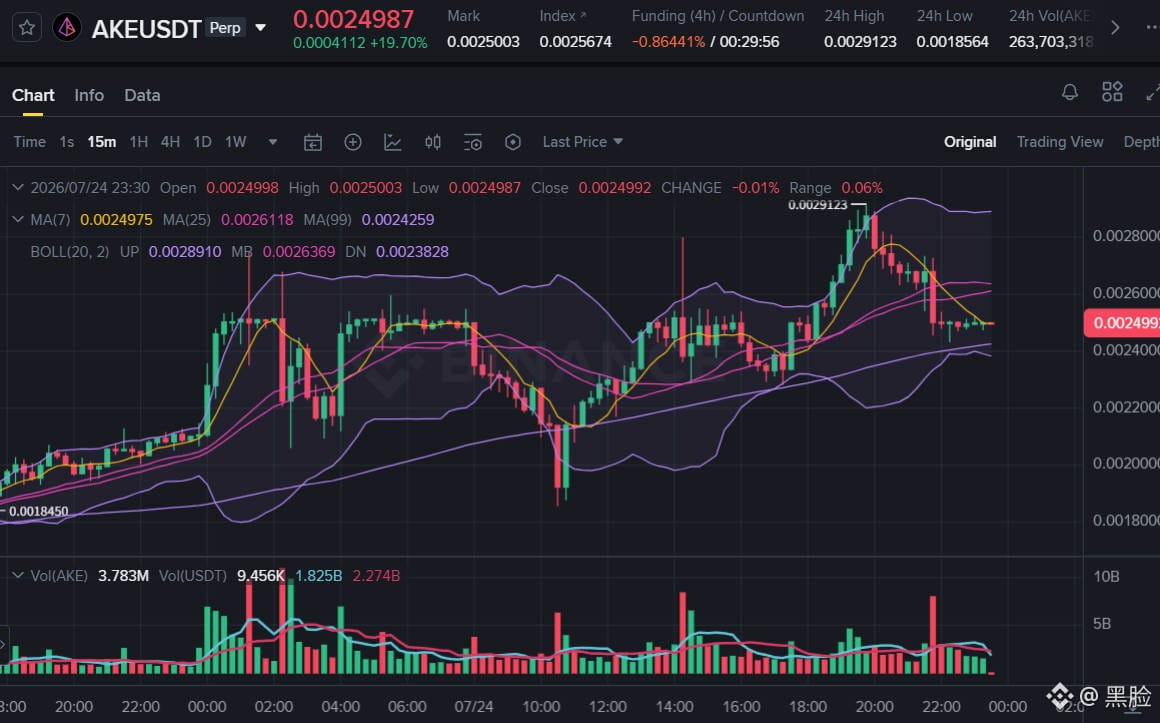The height and width of the screenshot is (723, 1160).
Task: Click the 24h Low value 0.0018564
Action: click(952, 42)
